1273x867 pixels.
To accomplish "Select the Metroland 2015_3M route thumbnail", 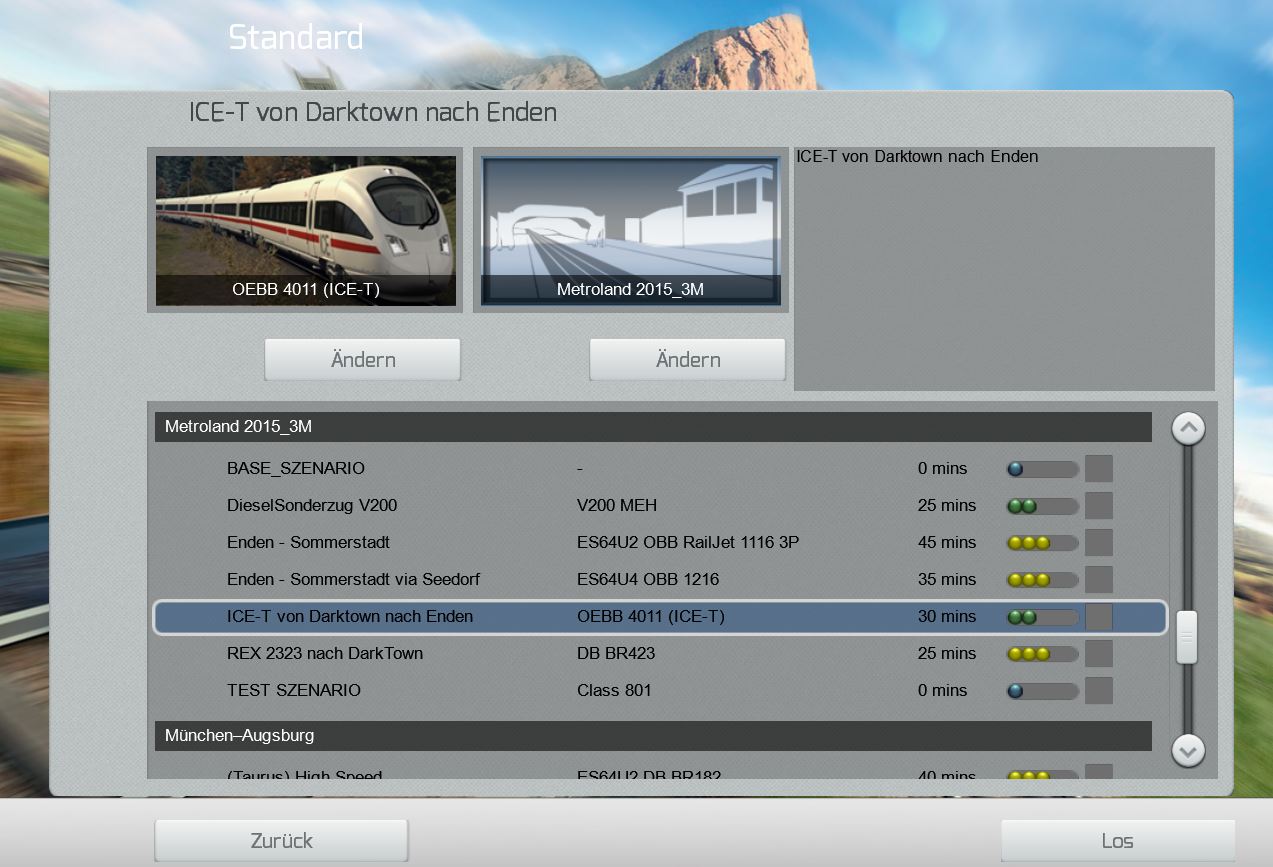I will click(x=630, y=230).
